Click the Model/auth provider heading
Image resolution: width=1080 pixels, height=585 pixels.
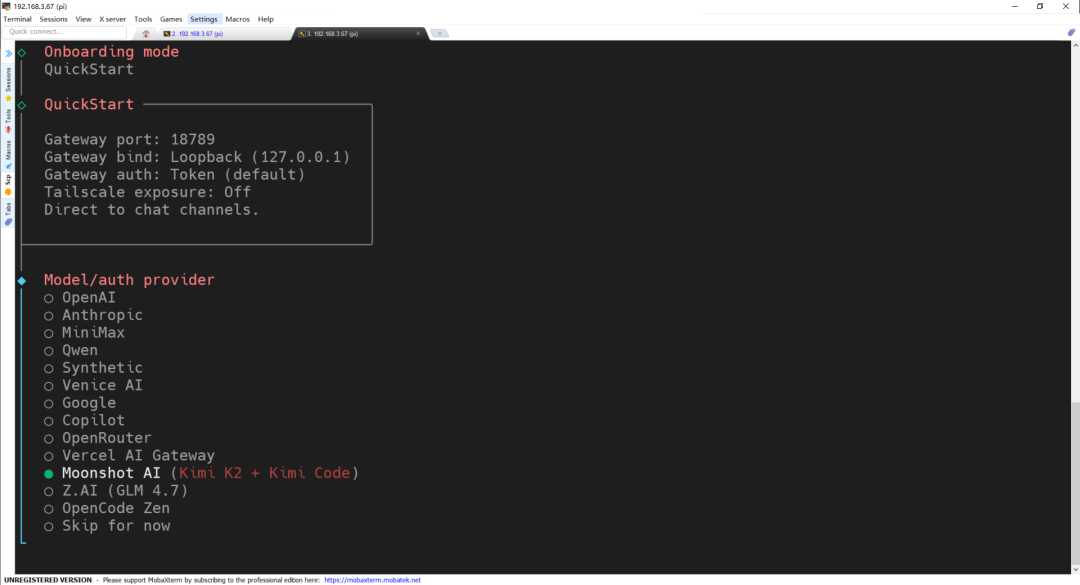[129, 280]
